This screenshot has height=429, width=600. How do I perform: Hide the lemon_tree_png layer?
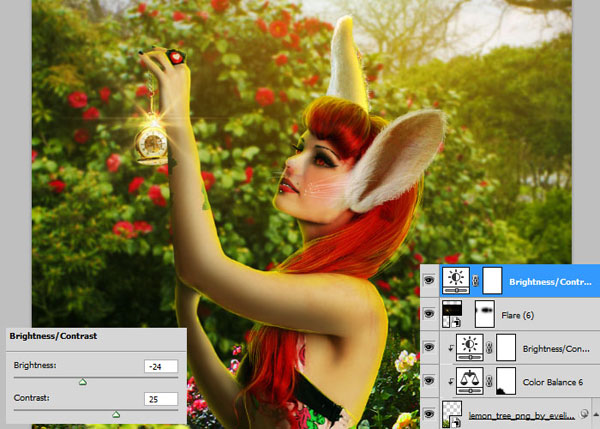[x=429, y=414]
